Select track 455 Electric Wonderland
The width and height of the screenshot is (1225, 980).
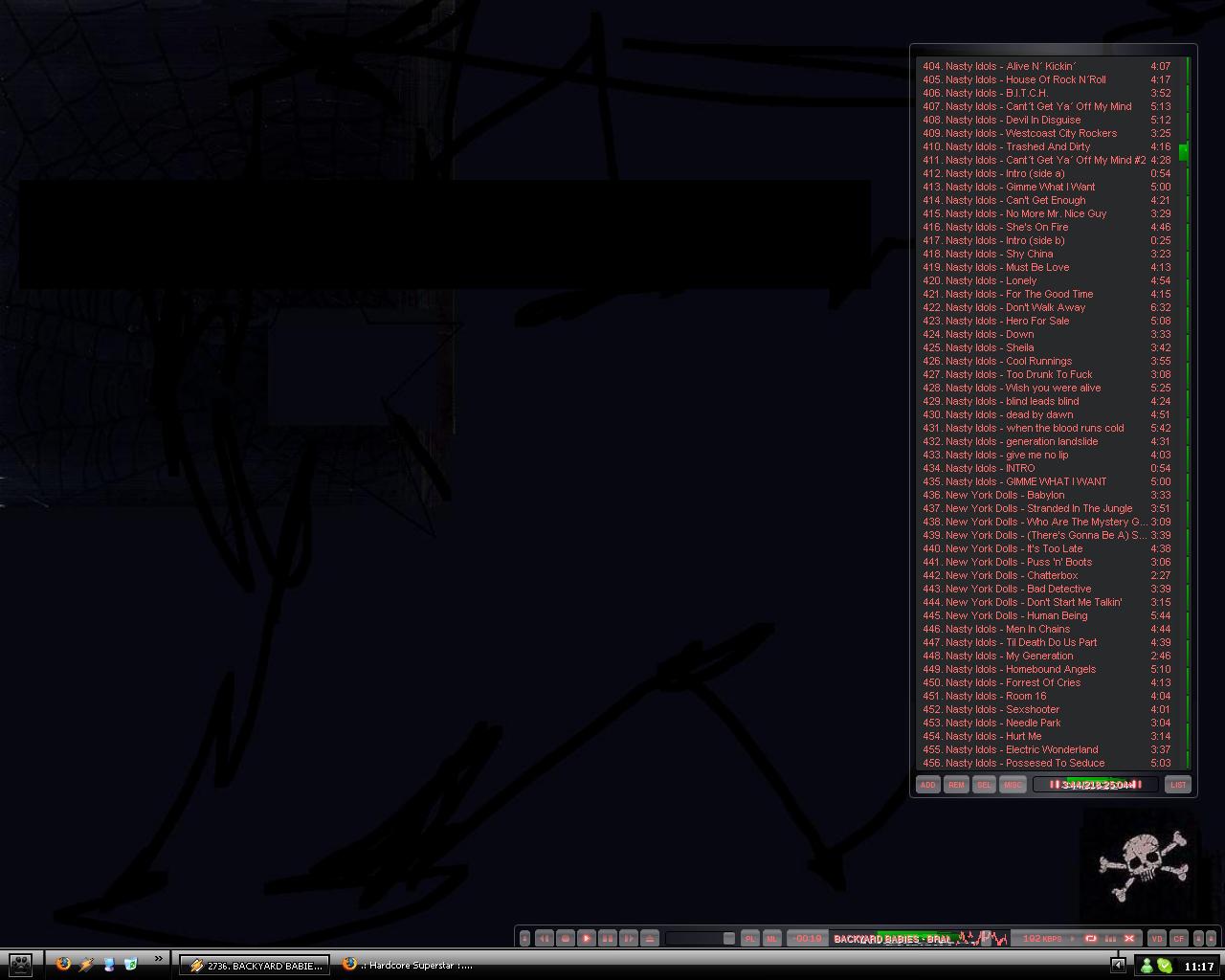[x=1046, y=749]
